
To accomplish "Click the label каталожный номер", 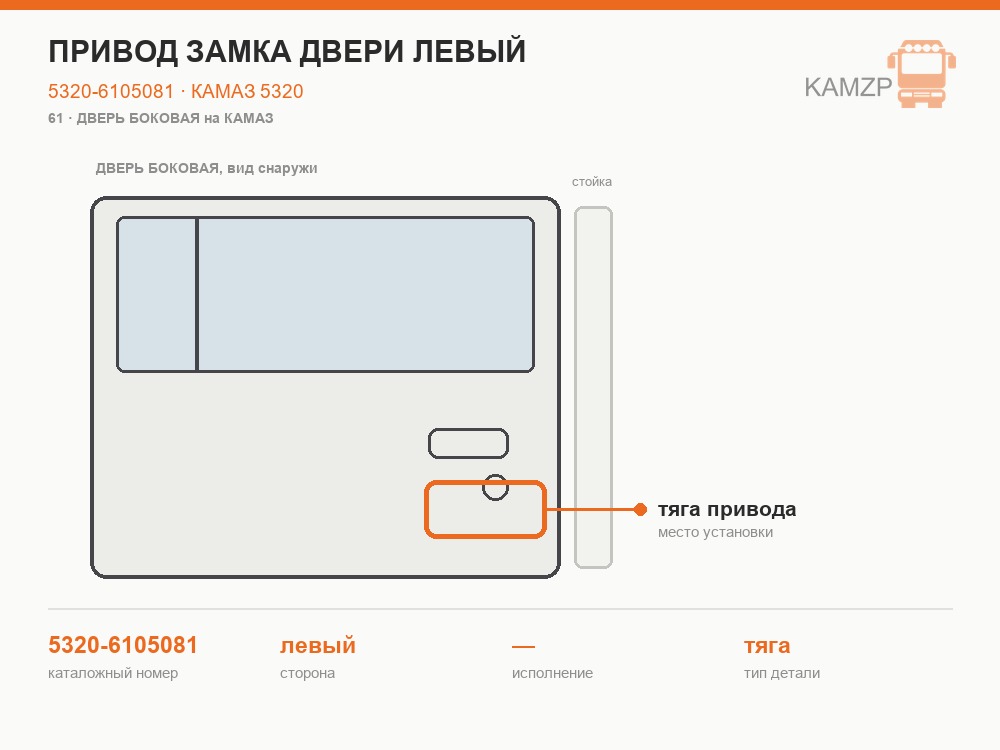I will 113,673.
